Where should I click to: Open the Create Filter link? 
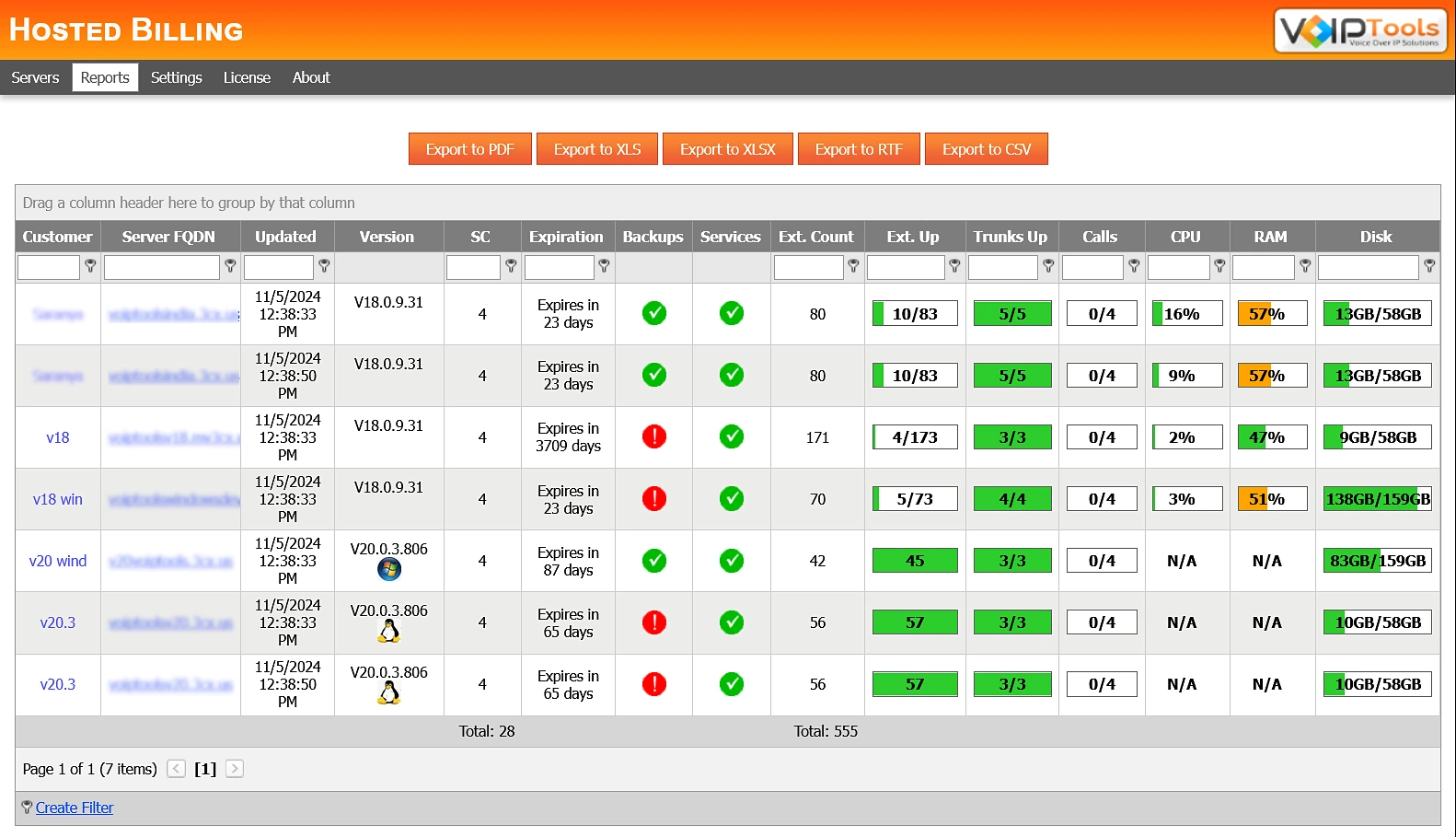[x=75, y=808]
